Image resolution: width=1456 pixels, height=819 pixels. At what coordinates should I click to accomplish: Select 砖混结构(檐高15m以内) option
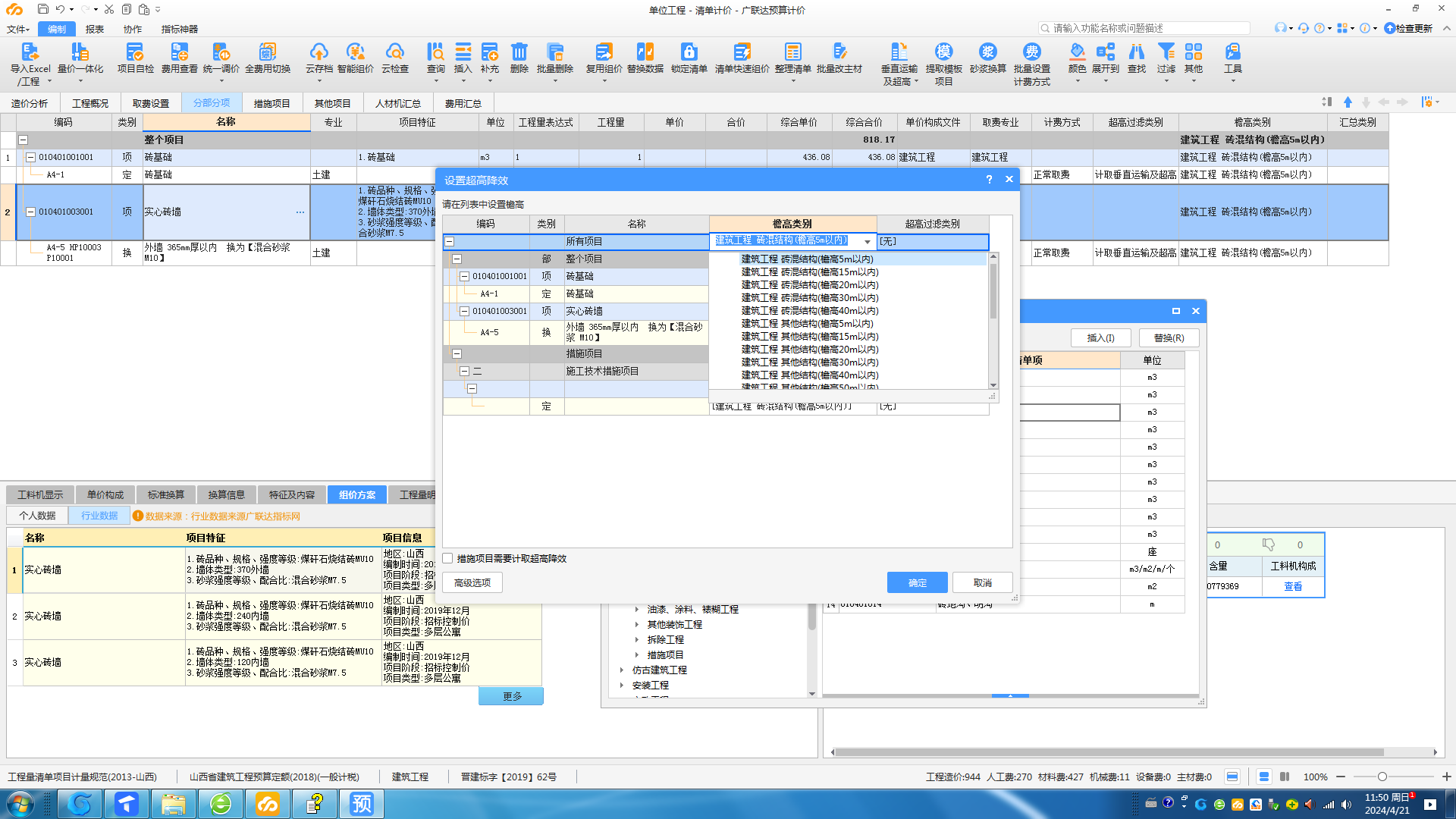point(810,272)
